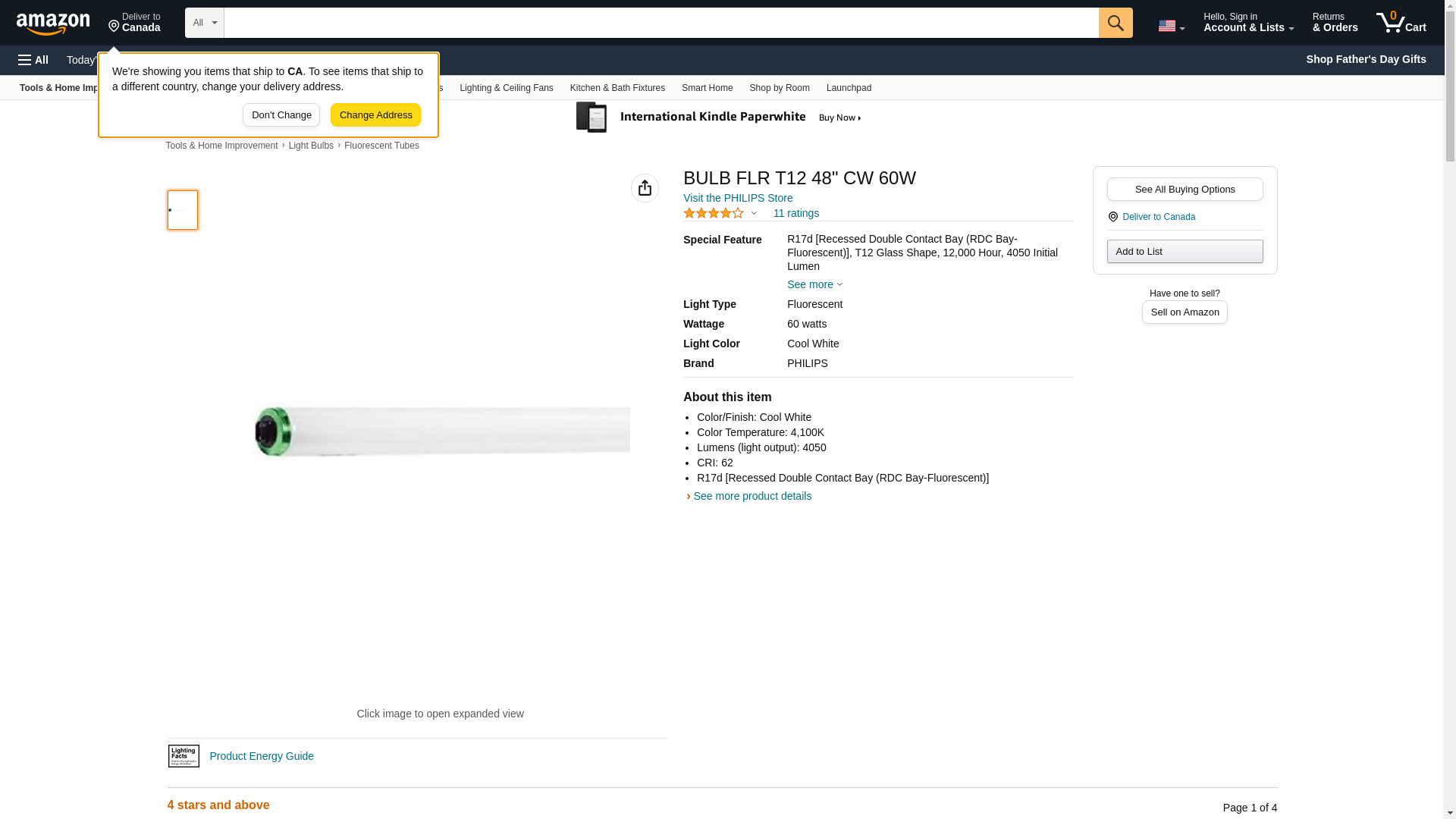Image resolution: width=1456 pixels, height=819 pixels.
Task: Open the Smart Home tab
Action: point(706,88)
